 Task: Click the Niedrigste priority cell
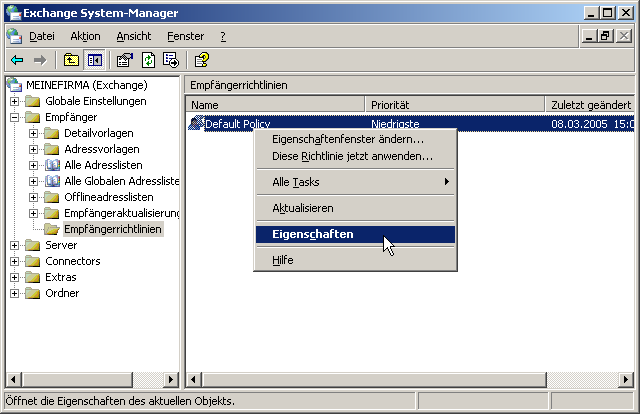click(395, 124)
